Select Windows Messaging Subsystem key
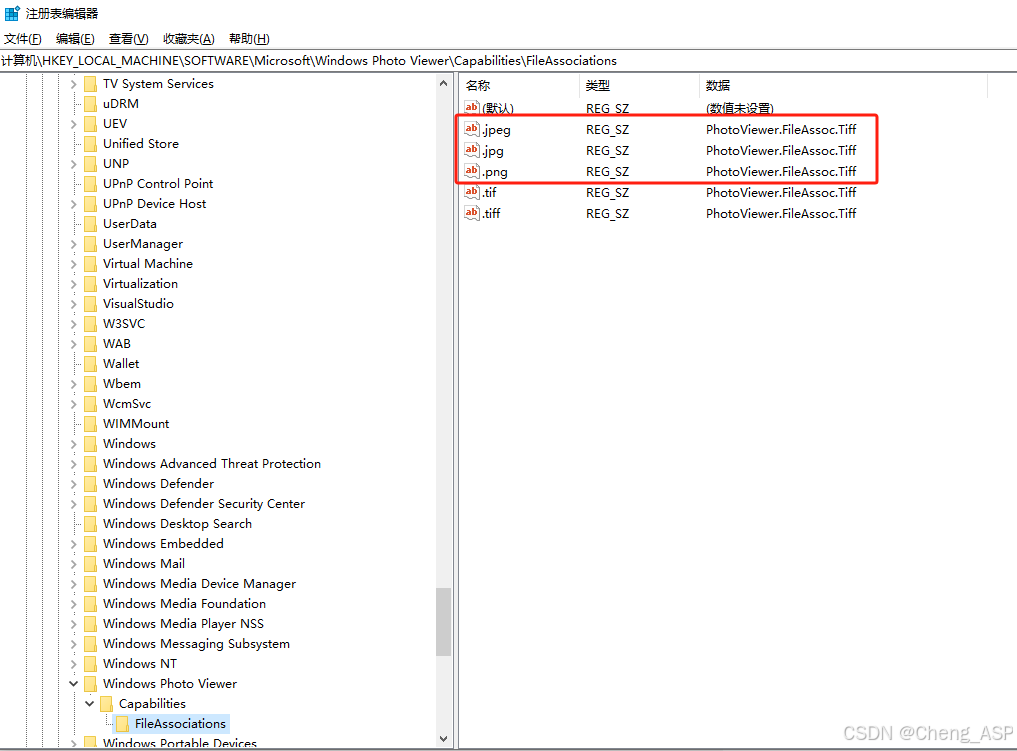Screen dimensions: 1017x751 (196, 644)
